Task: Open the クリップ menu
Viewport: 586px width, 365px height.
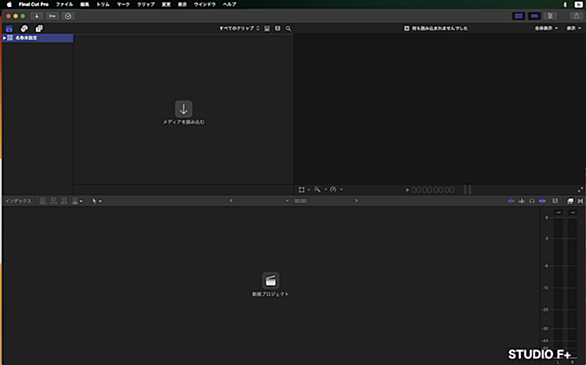Action: click(146, 4)
